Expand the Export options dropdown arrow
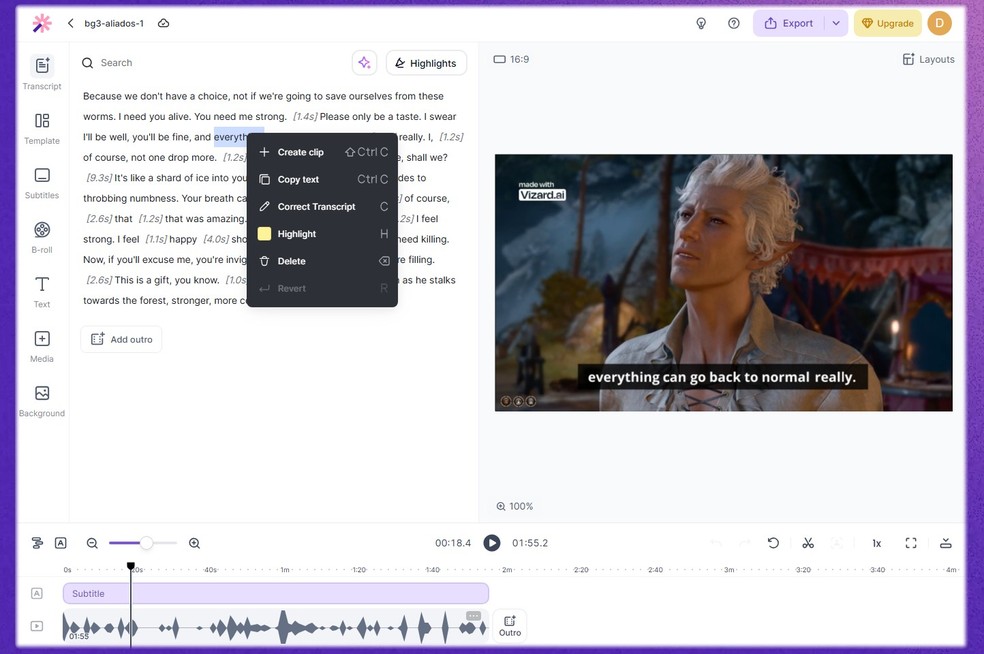The height and width of the screenshot is (654, 984). click(x=836, y=23)
